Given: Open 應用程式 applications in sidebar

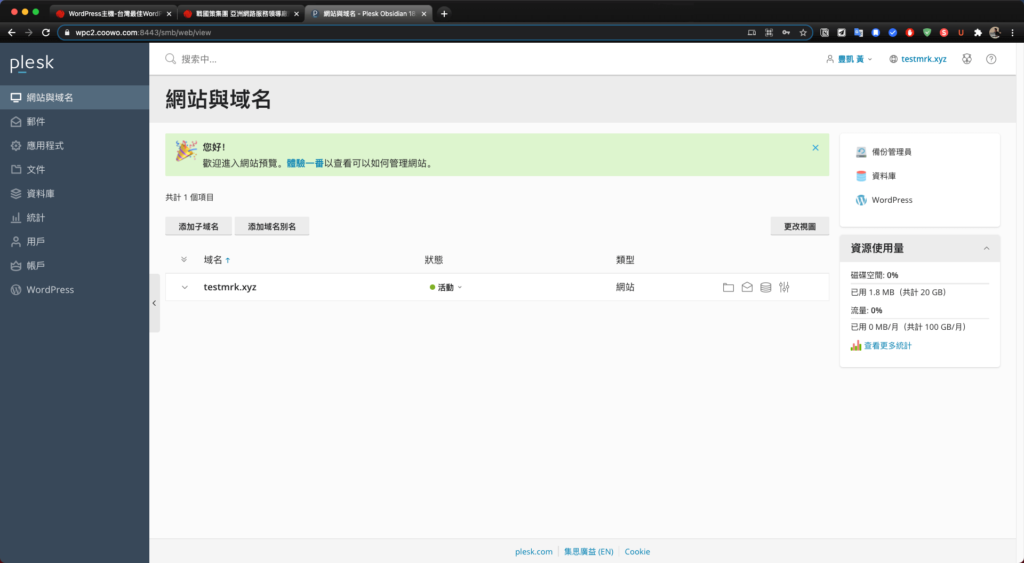Looking at the screenshot, I should coord(74,146).
